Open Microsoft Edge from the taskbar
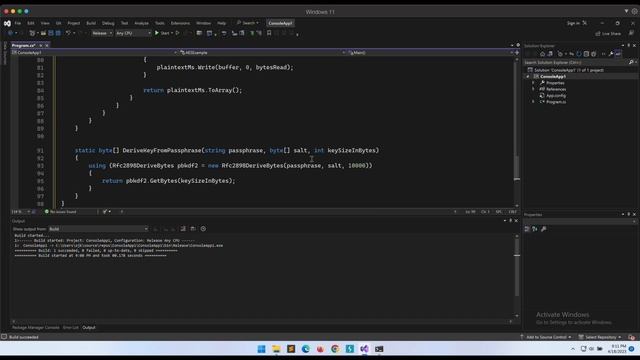This screenshot has width=640, height=360. point(306,349)
